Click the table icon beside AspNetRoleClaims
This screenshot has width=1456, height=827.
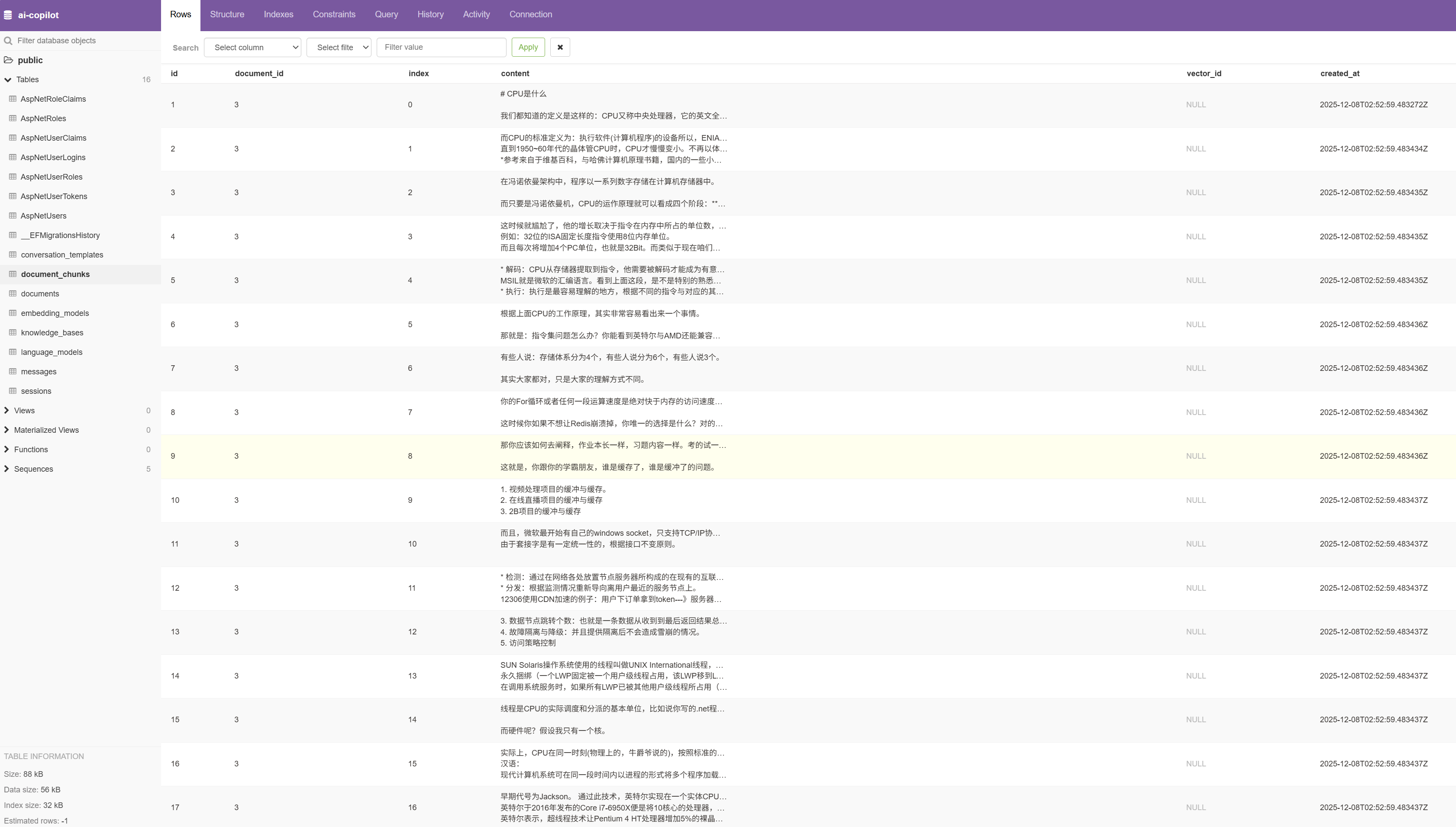point(13,99)
